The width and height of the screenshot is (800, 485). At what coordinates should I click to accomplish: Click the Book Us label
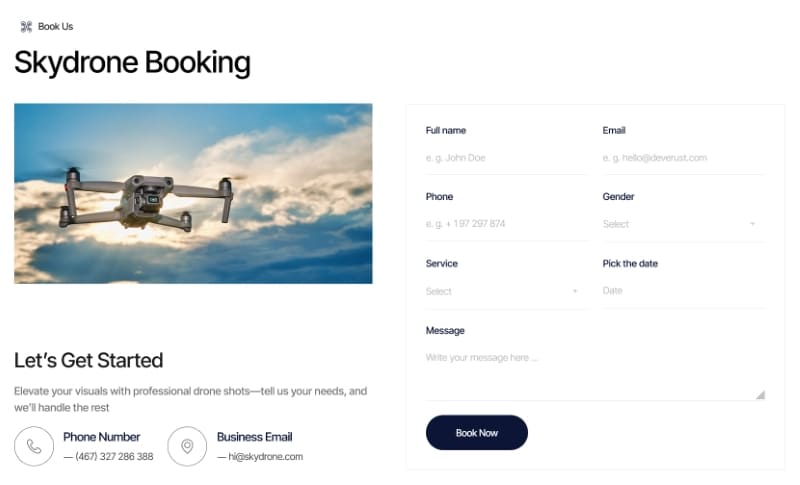pos(55,26)
